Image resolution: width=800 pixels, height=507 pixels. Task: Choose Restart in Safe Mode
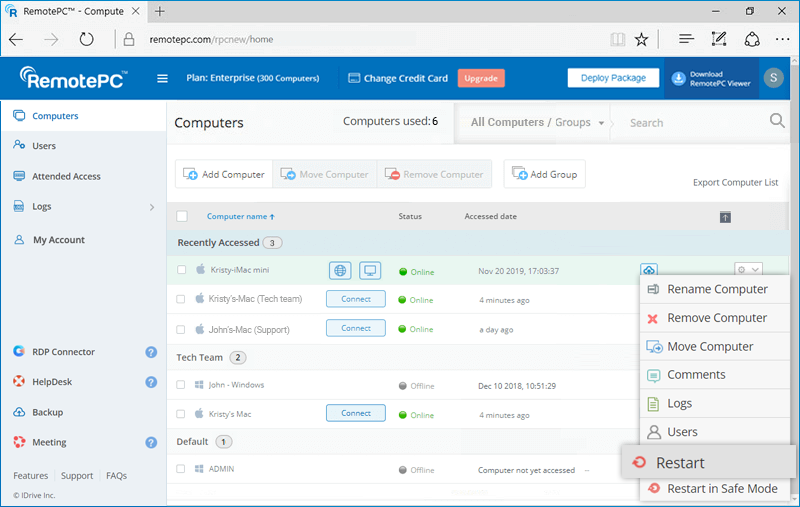(x=715, y=489)
